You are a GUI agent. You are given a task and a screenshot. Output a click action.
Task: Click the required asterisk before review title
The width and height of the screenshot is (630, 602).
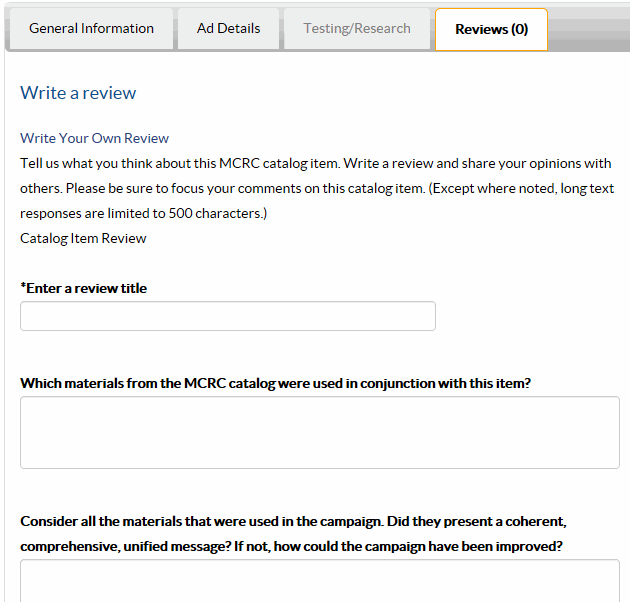click(23, 287)
